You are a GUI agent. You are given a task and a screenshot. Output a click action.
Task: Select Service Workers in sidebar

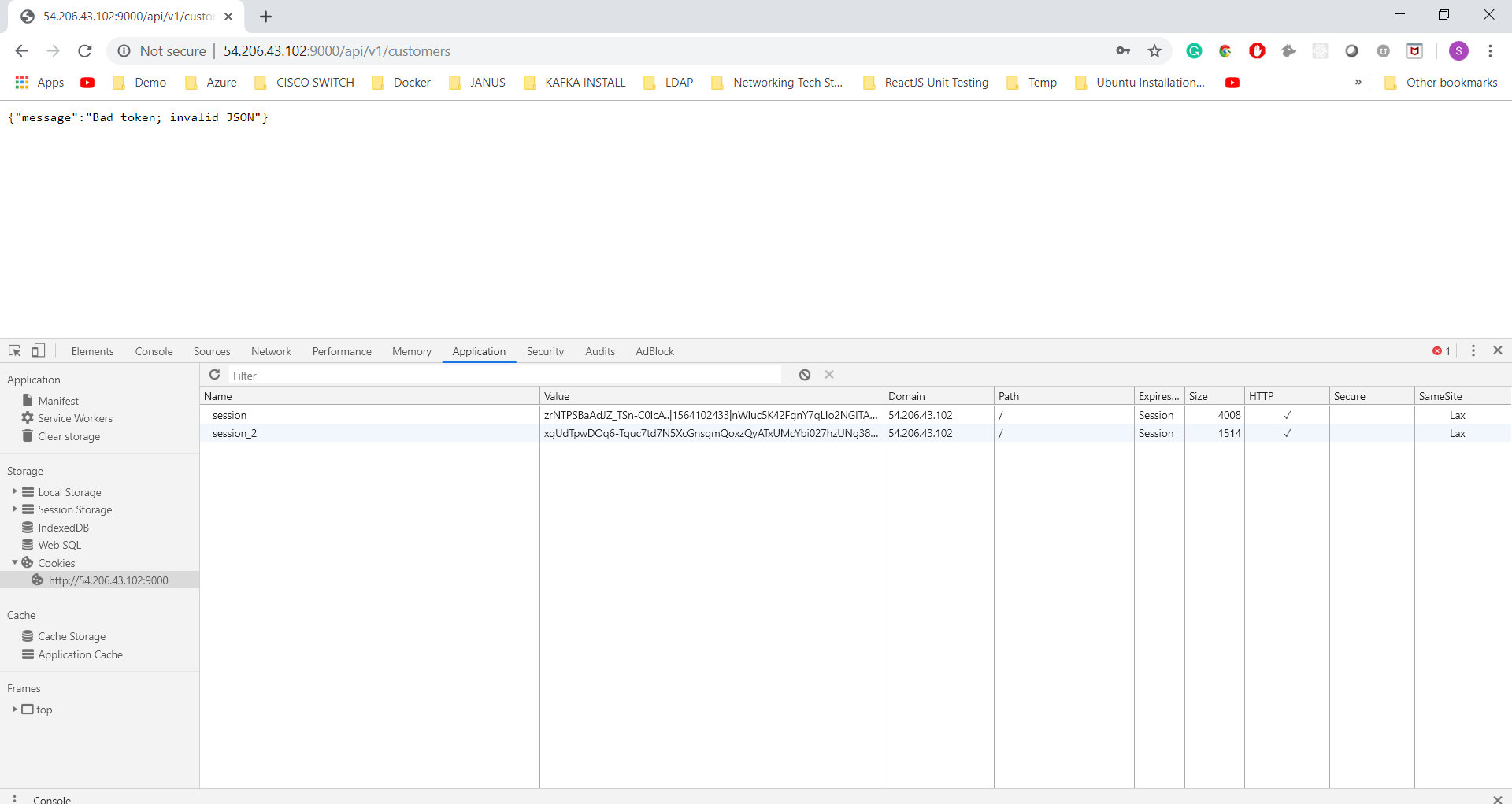(x=75, y=418)
